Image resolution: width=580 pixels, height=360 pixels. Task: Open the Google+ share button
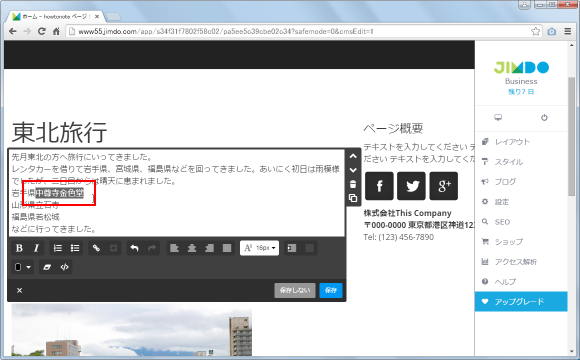[444, 186]
